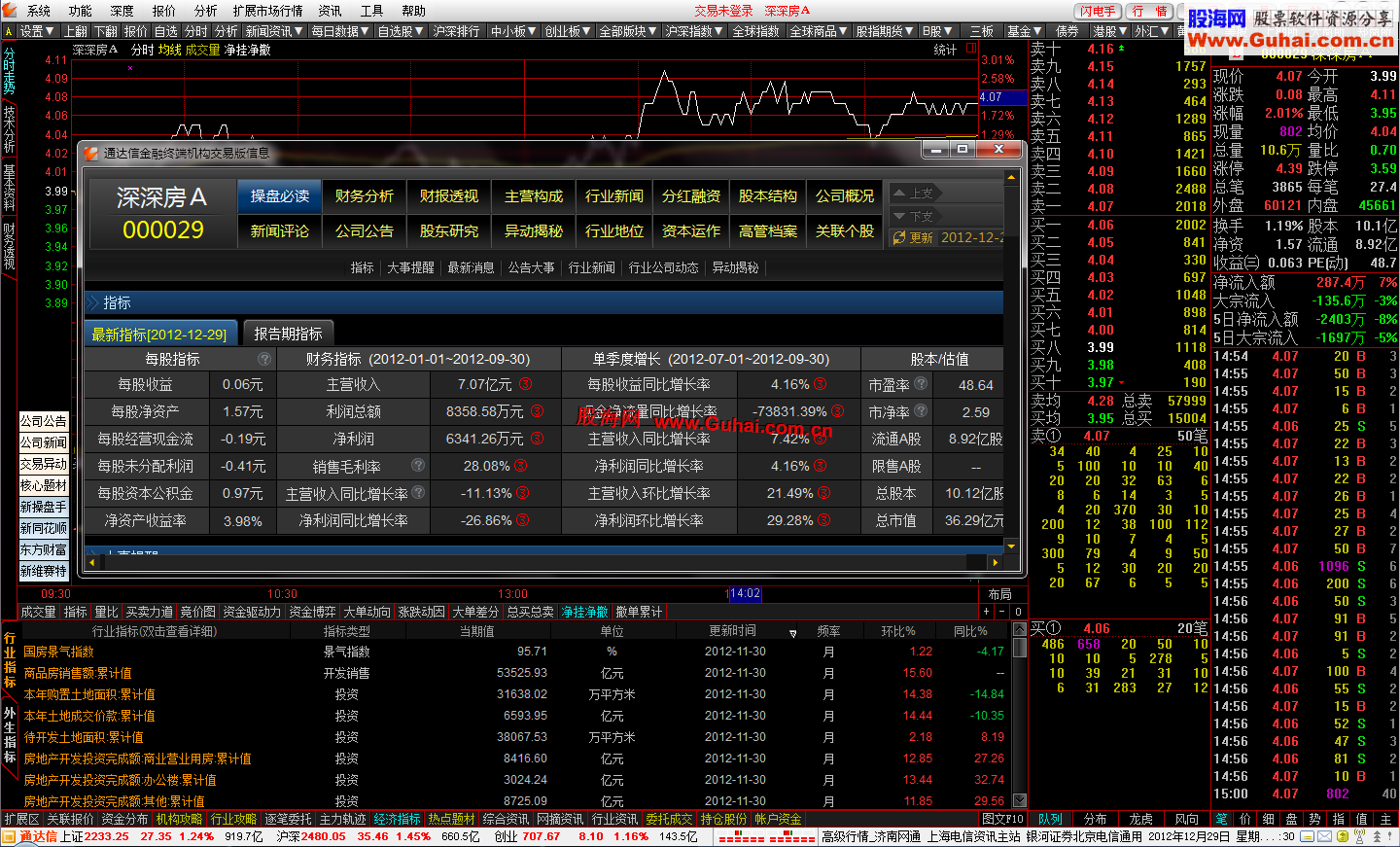
Task: Click the red info icon beside -26.86%
Action: (x=523, y=520)
